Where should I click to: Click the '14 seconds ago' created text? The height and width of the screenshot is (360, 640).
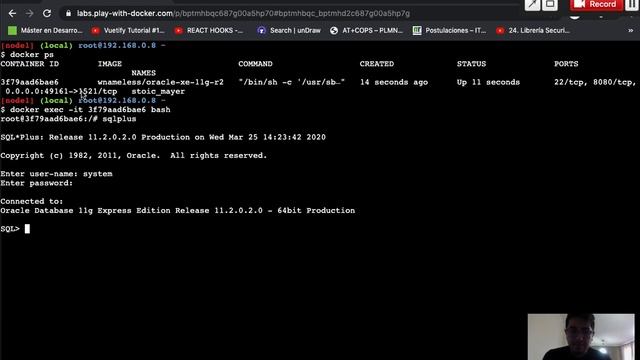(x=394, y=82)
